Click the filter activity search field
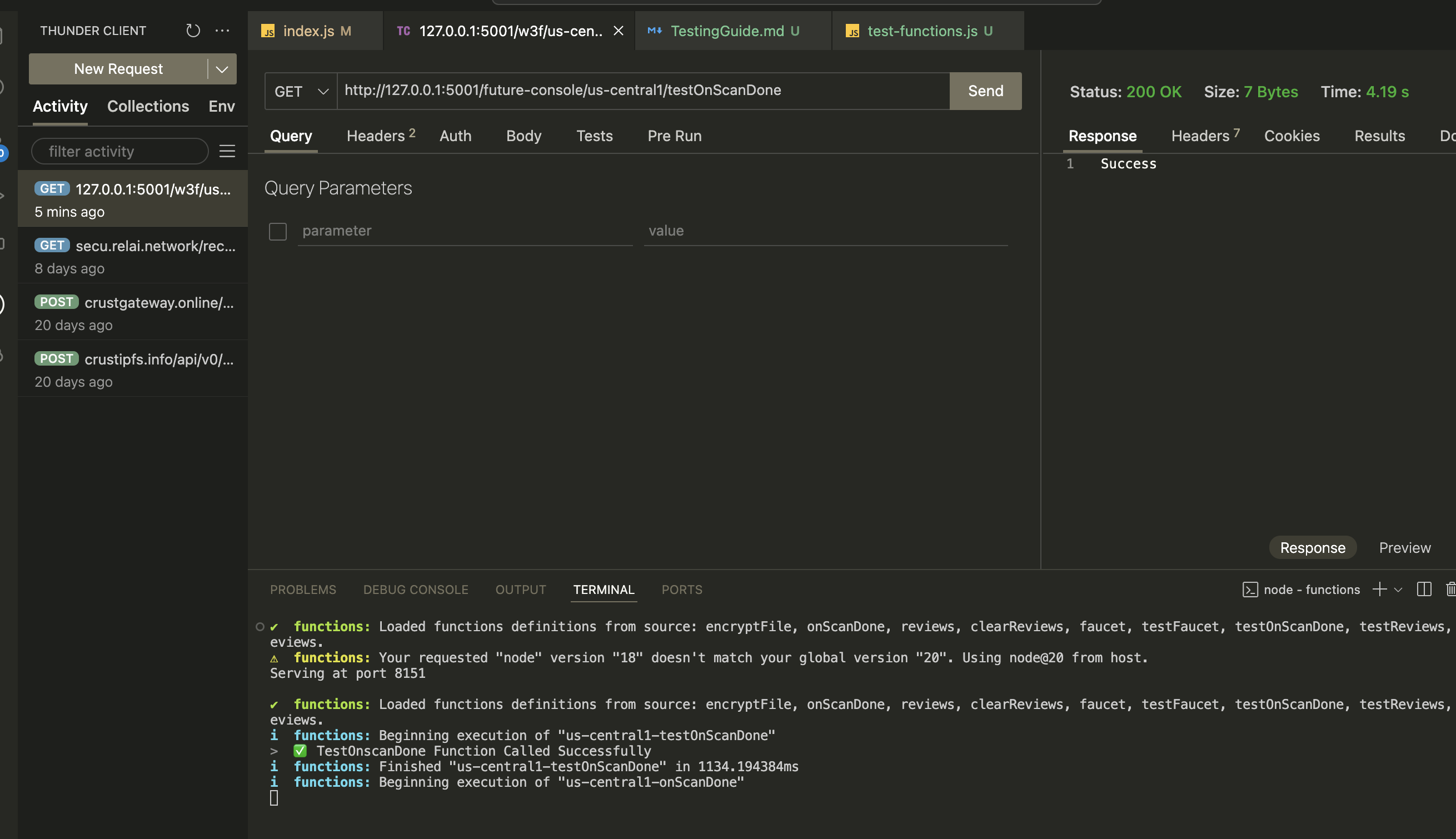The height and width of the screenshot is (839, 1456). [x=120, y=151]
